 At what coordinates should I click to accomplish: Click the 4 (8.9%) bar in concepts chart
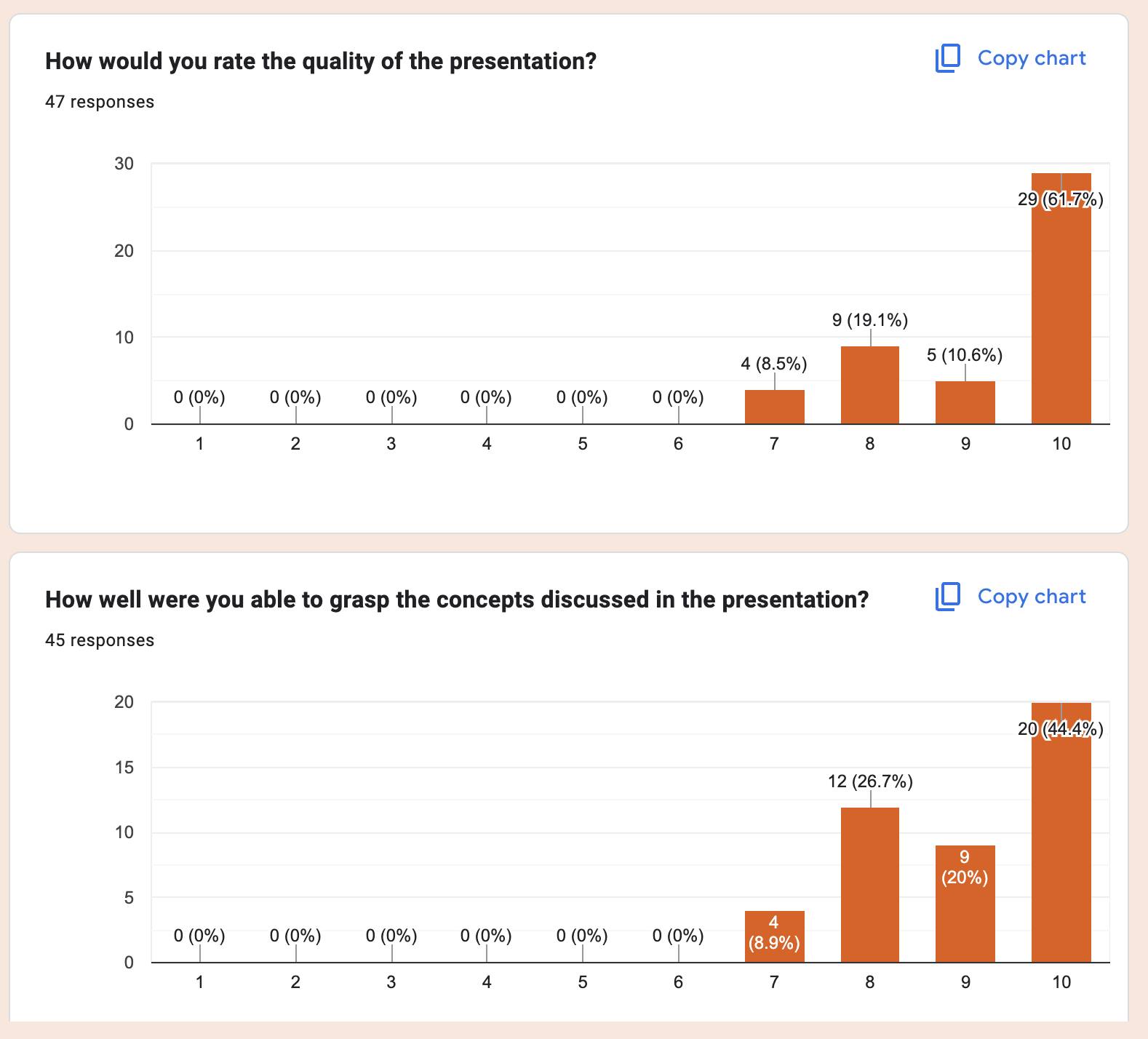(774, 936)
